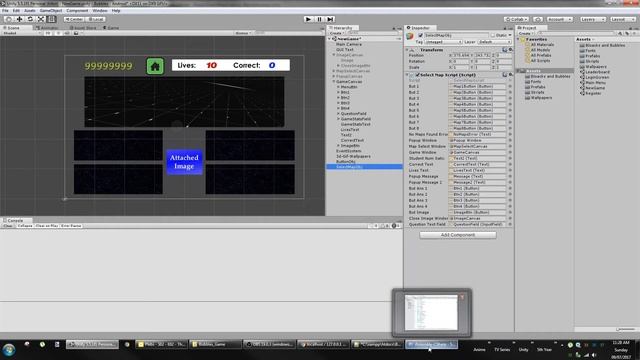
Task: Select the Move tool
Action: [x=19, y=19]
